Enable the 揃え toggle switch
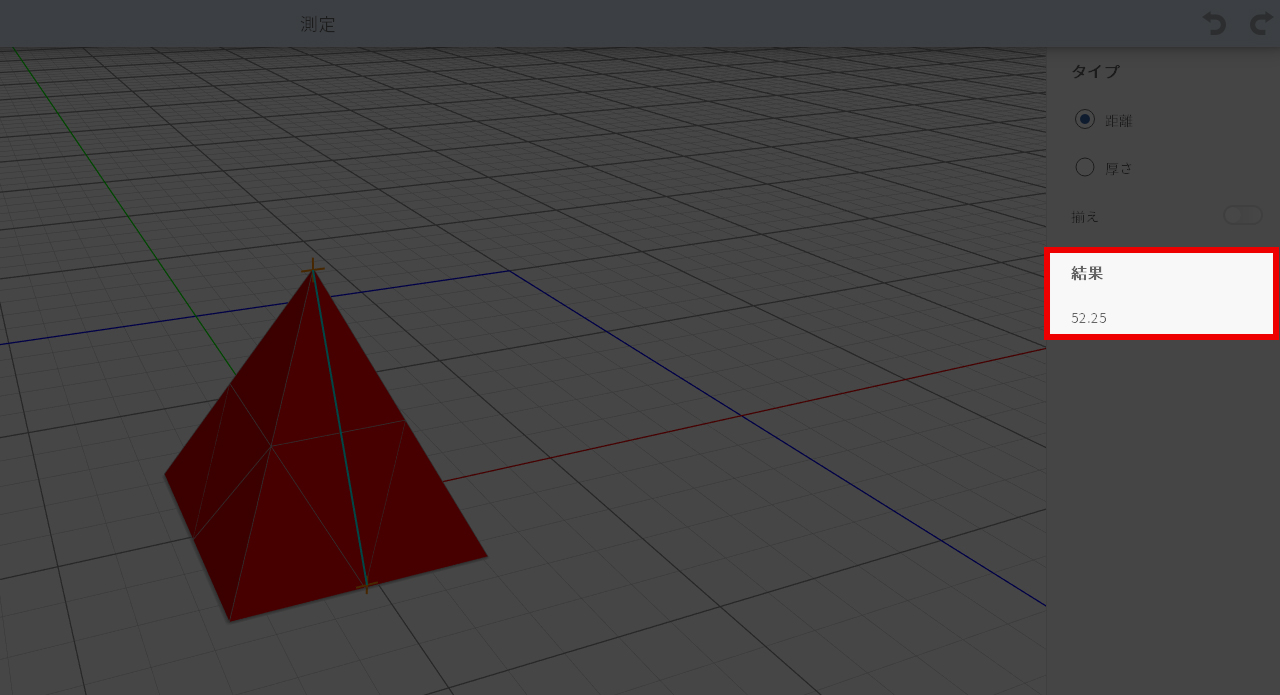Screen dimensions: 1280x695 pyautogui.click(x=1243, y=215)
